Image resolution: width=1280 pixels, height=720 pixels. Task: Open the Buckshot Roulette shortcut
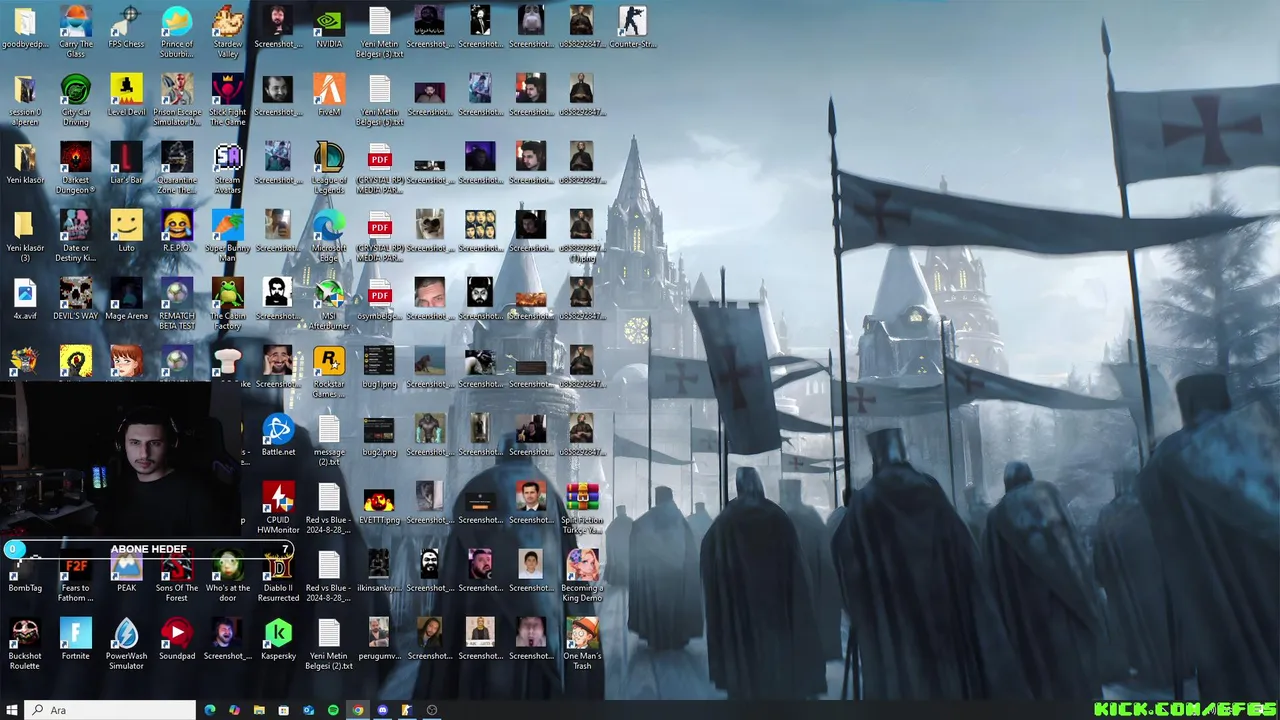point(25,643)
